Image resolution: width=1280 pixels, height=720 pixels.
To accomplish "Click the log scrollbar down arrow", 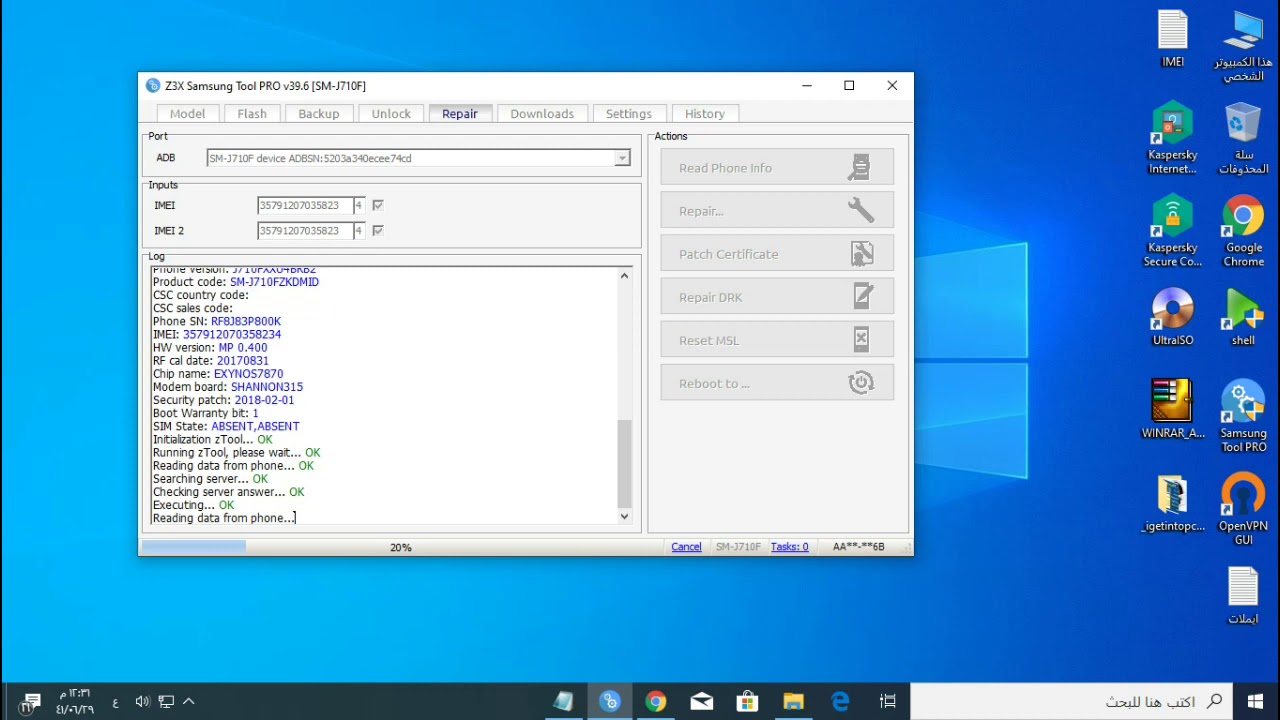I will point(625,517).
